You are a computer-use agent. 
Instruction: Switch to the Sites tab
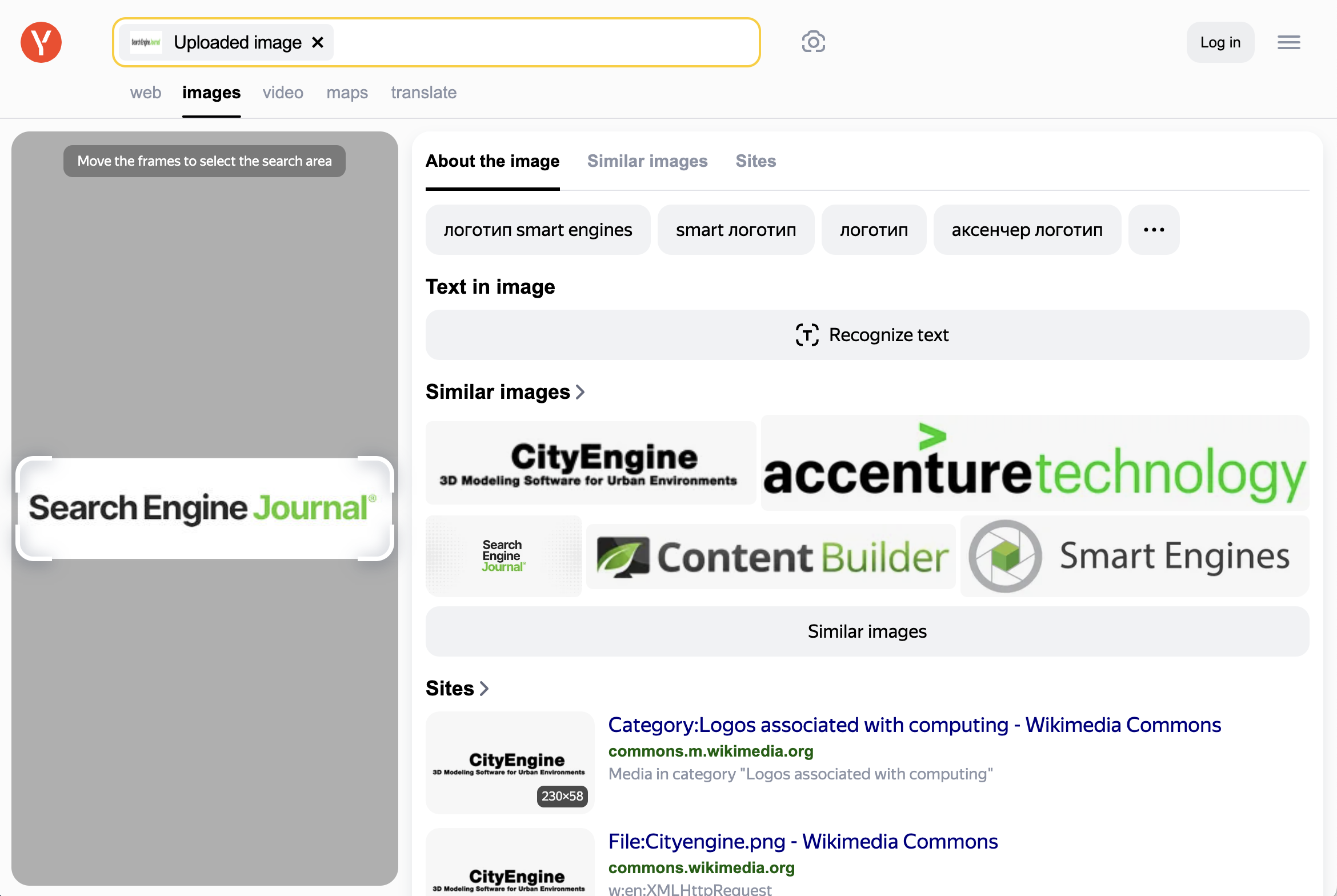pyautogui.click(x=755, y=161)
